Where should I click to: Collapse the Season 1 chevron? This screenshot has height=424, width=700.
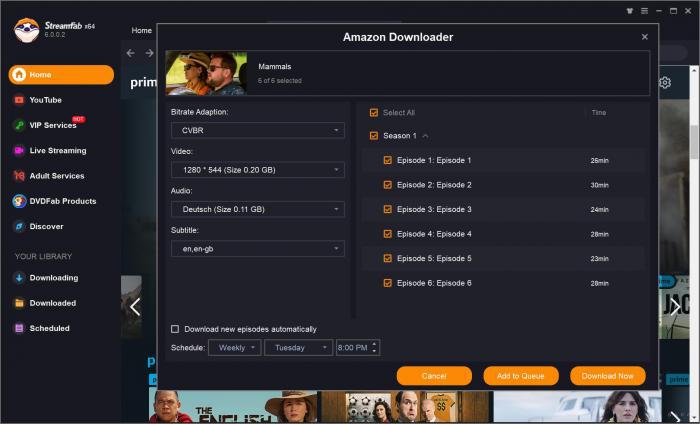coord(425,136)
